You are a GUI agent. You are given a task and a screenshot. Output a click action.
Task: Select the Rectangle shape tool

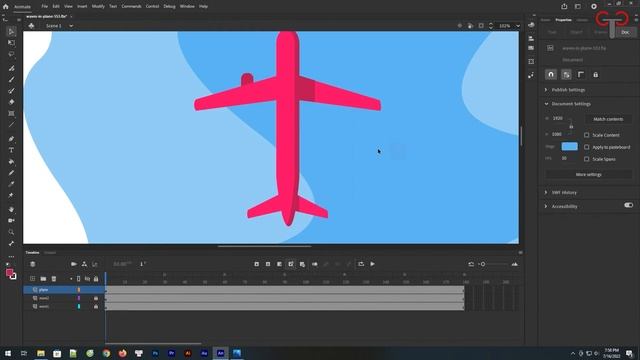click(x=11, y=113)
